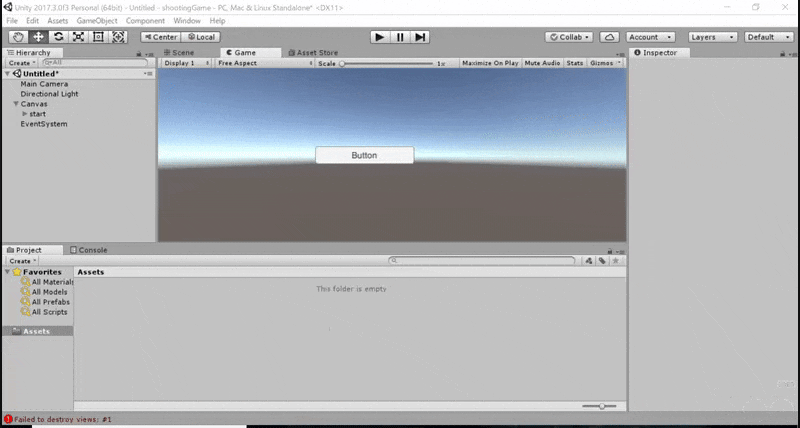Image resolution: width=800 pixels, height=428 pixels.
Task: Select the Move tool
Action: [38, 37]
